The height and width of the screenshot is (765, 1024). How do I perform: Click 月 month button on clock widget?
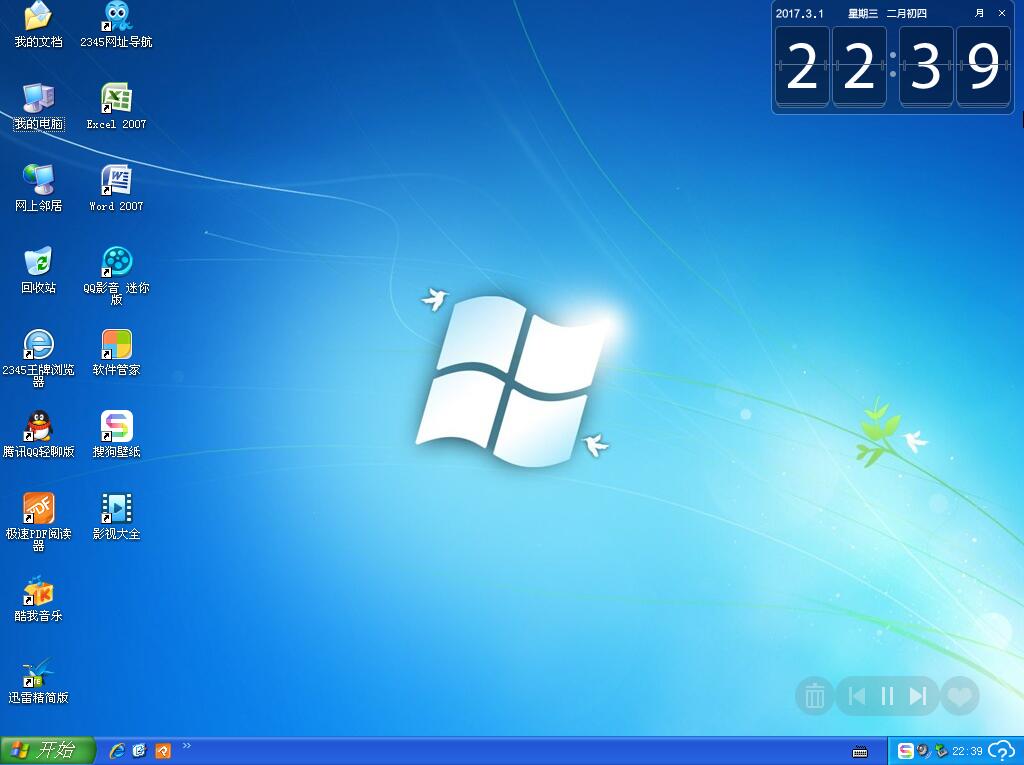coord(979,13)
